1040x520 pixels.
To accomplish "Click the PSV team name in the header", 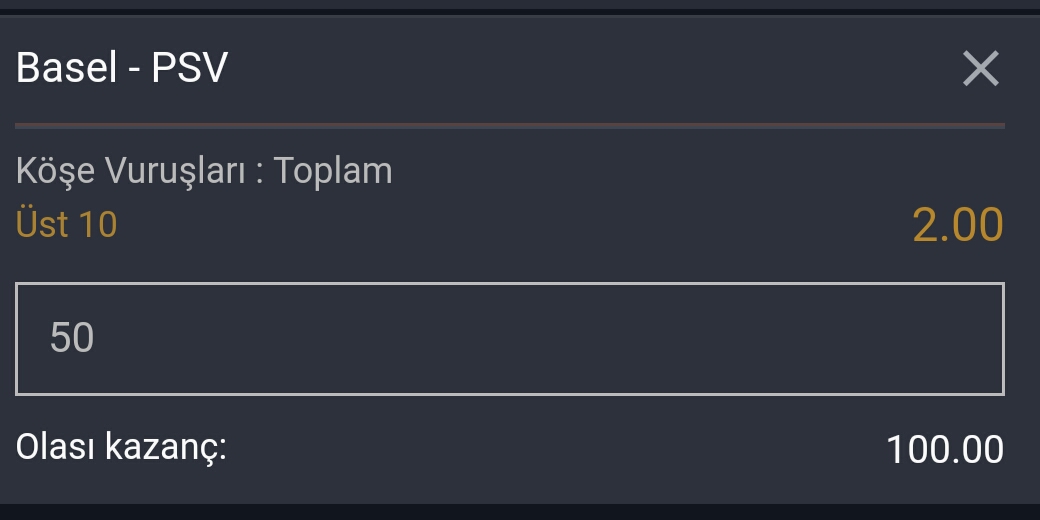I will pyautogui.click(x=190, y=69).
